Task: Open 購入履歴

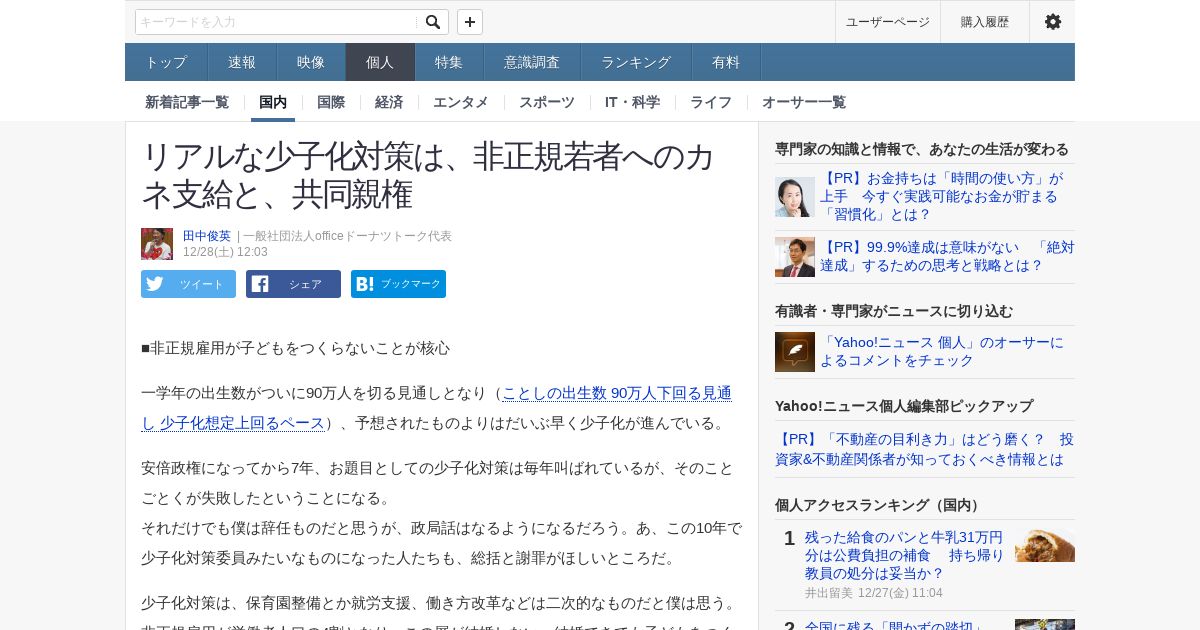Action: point(985,22)
